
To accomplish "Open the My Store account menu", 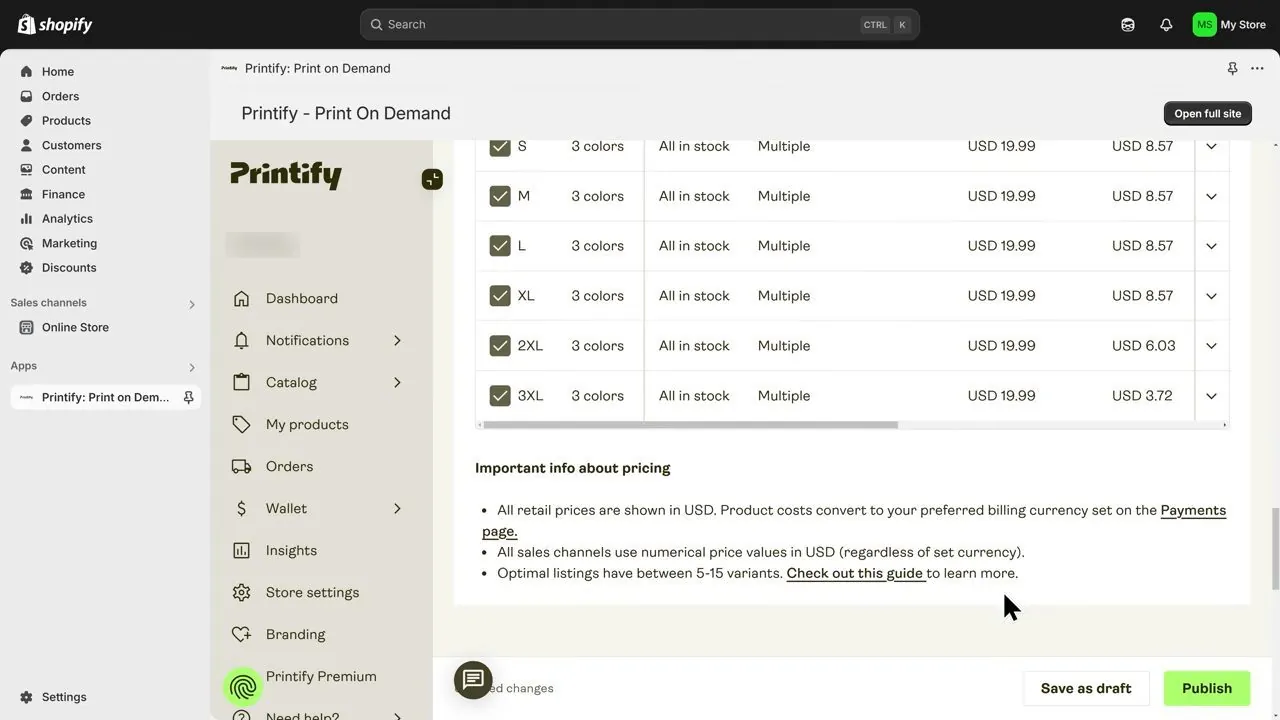I will click(x=1229, y=25).
